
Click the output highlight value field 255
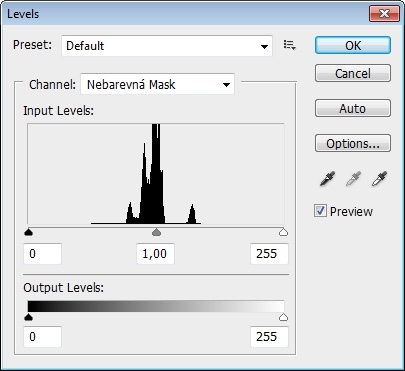269,337
